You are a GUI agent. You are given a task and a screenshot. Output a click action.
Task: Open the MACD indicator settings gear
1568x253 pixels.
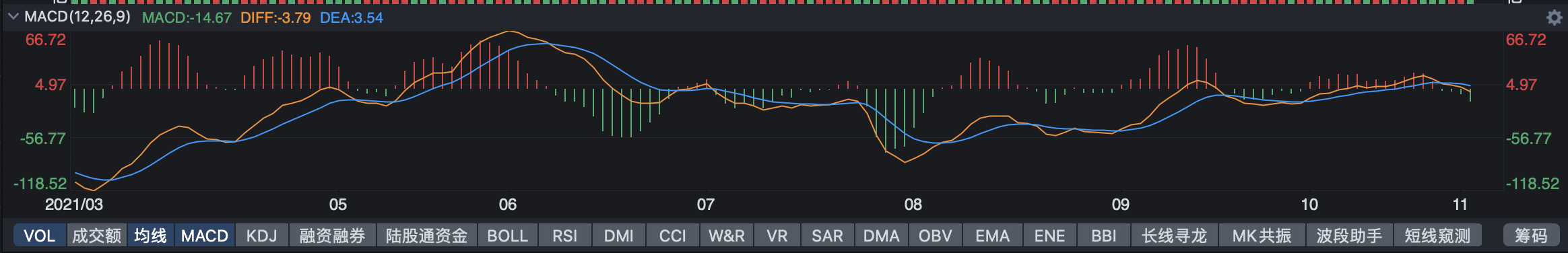pyautogui.click(x=1554, y=17)
